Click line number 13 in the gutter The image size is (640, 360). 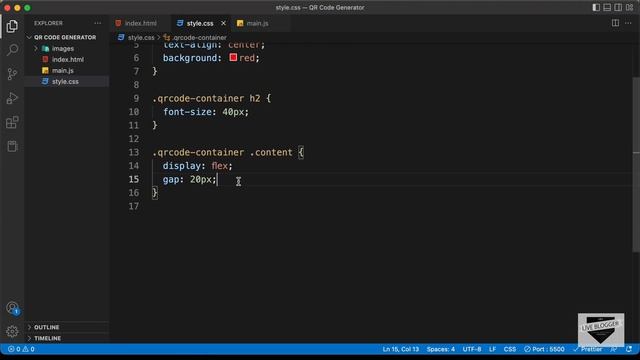[133, 152]
